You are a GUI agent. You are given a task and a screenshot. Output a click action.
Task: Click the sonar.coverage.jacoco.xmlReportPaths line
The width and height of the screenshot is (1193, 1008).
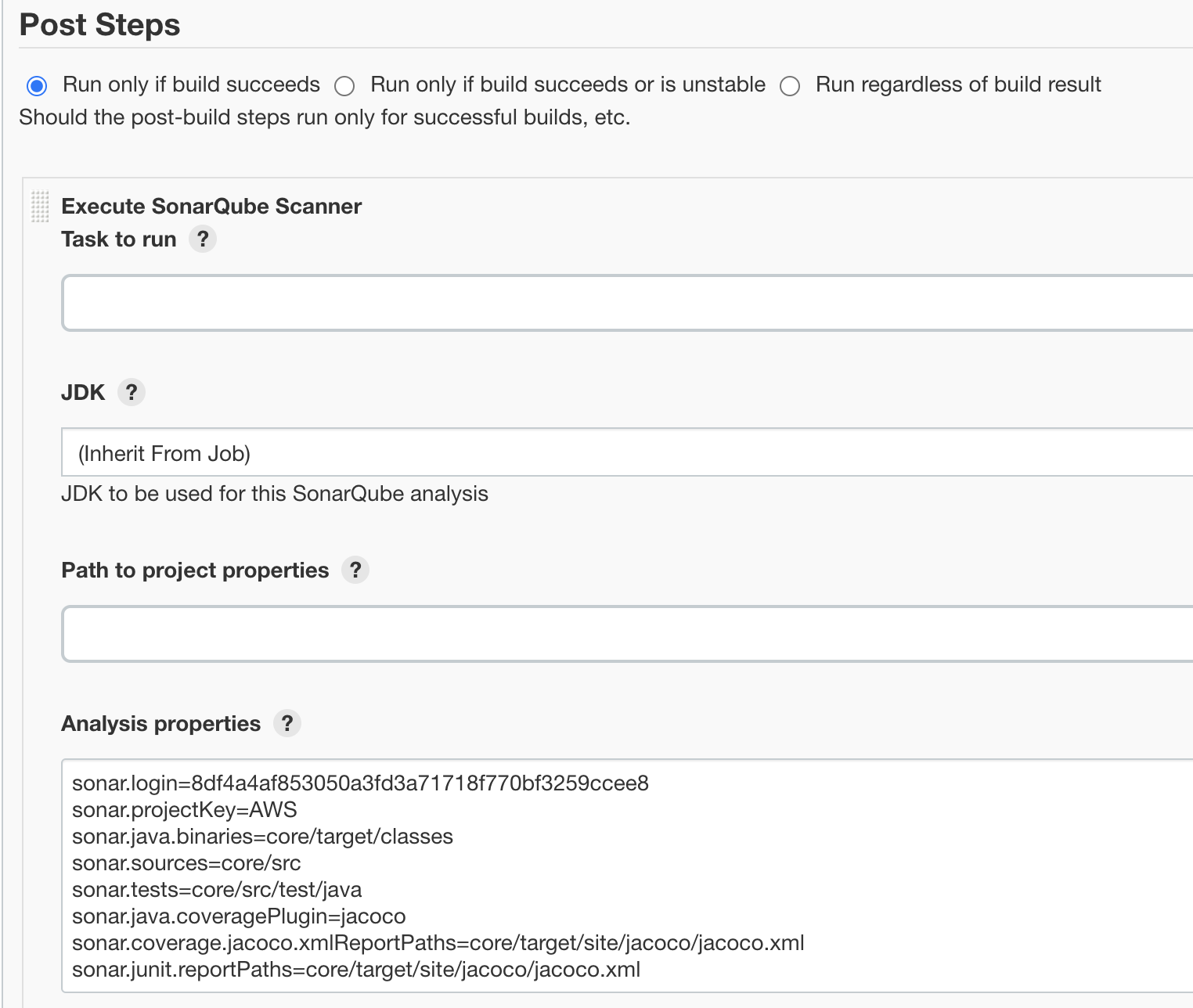(x=438, y=943)
